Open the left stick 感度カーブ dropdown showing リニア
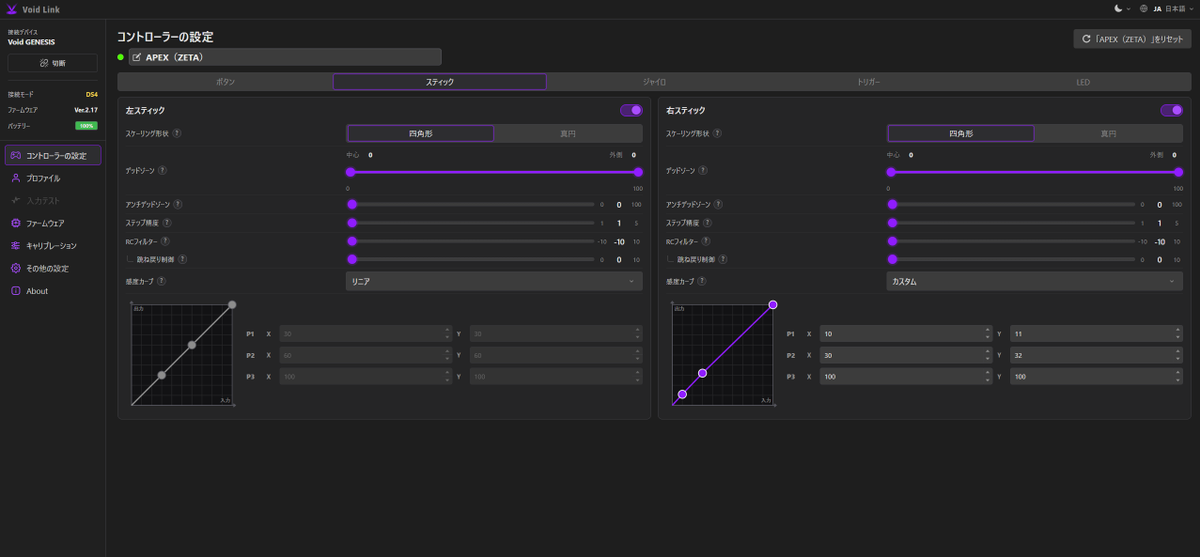The height and width of the screenshot is (557, 1200). (x=494, y=282)
